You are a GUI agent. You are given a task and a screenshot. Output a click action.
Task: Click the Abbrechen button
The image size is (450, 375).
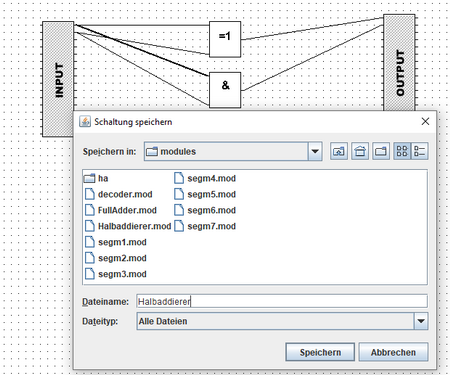point(393,352)
